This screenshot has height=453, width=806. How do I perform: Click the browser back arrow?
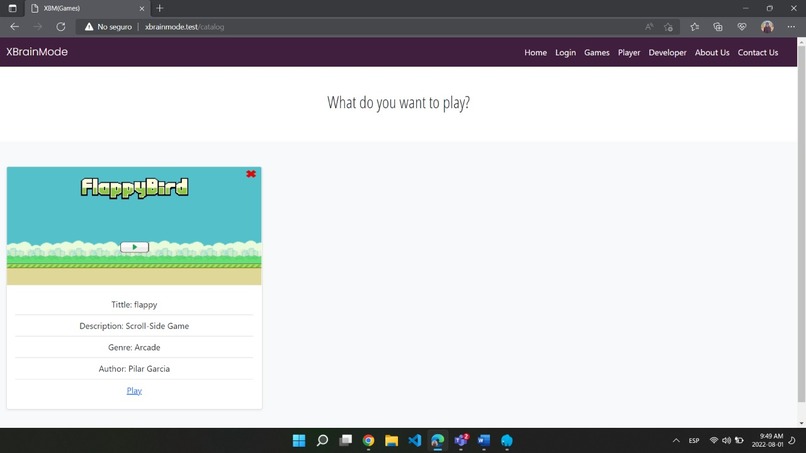coord(14,27)
